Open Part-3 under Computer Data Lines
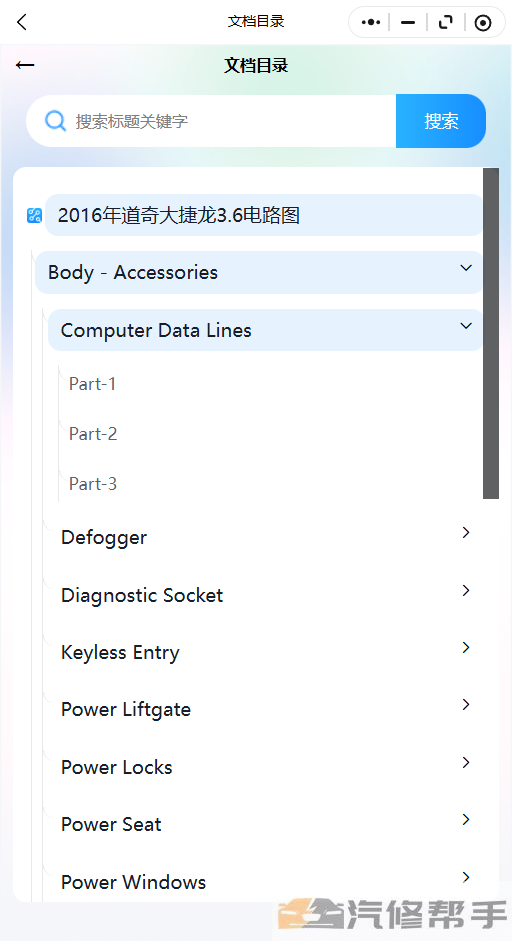 pos(92,484)
